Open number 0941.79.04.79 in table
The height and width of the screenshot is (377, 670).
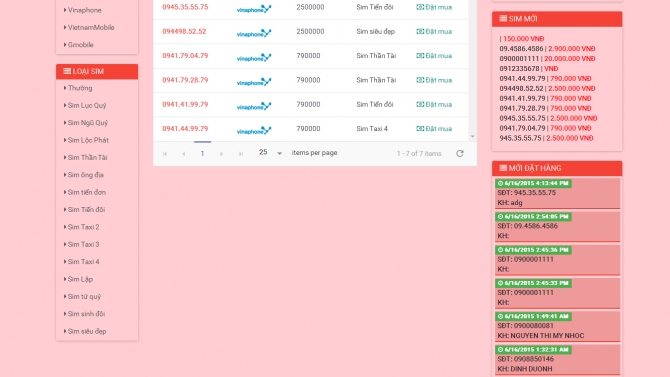185,56
